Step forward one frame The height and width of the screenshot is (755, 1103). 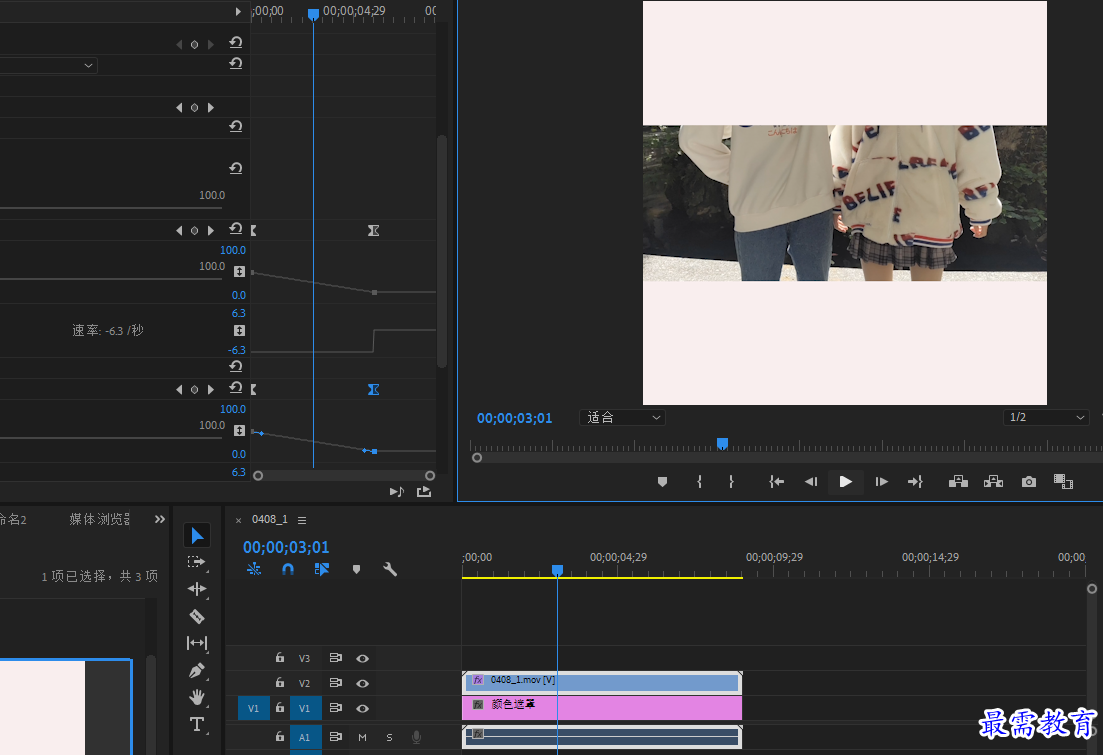pos(881,482)
